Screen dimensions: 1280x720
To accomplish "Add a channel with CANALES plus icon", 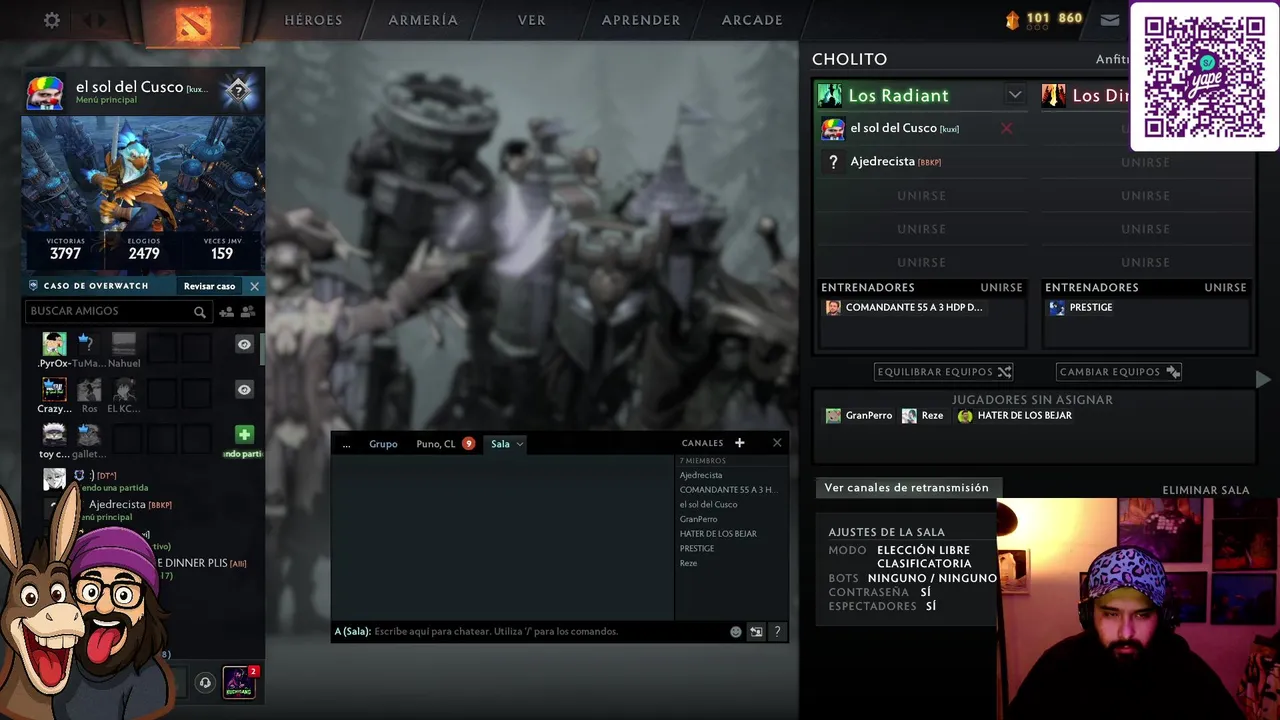I will pos(740,443).
